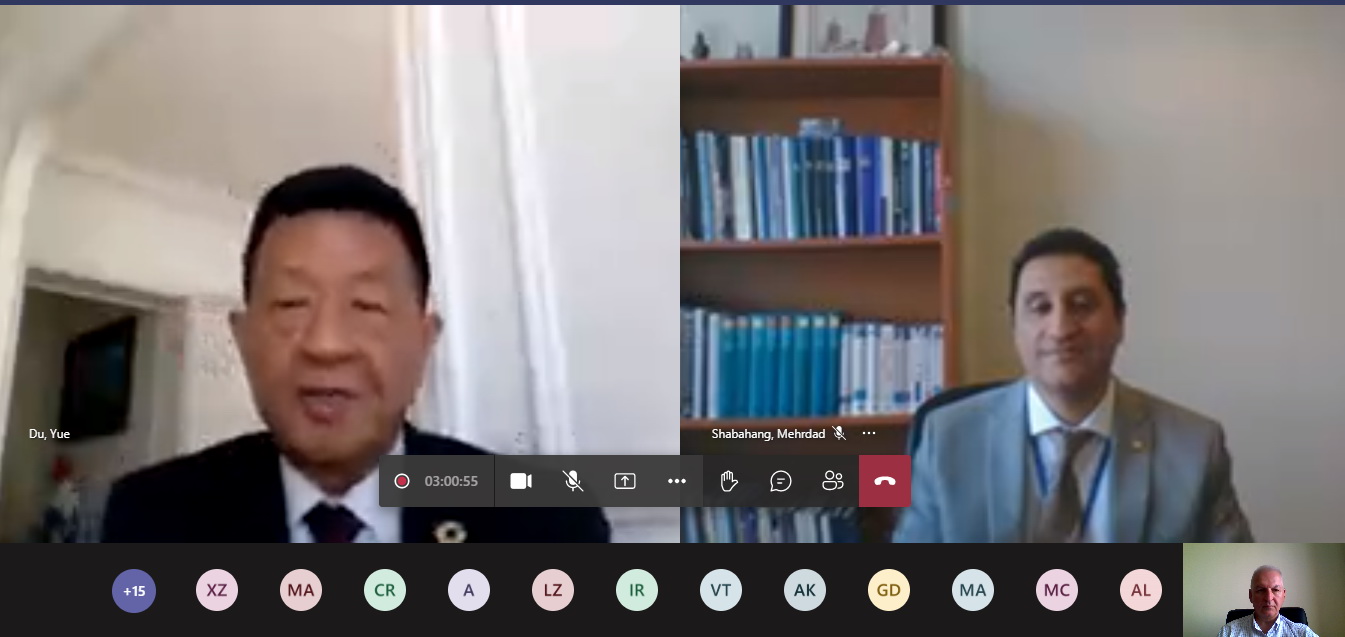Open the share content tray
1345x637 pixels.
[625, 481]
